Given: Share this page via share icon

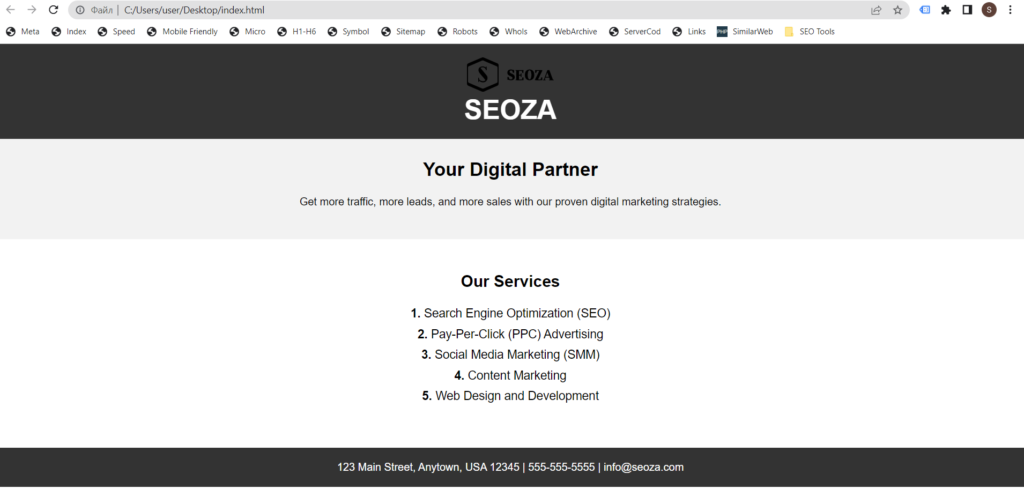Looking at the screenshot, I should (876, 10).
